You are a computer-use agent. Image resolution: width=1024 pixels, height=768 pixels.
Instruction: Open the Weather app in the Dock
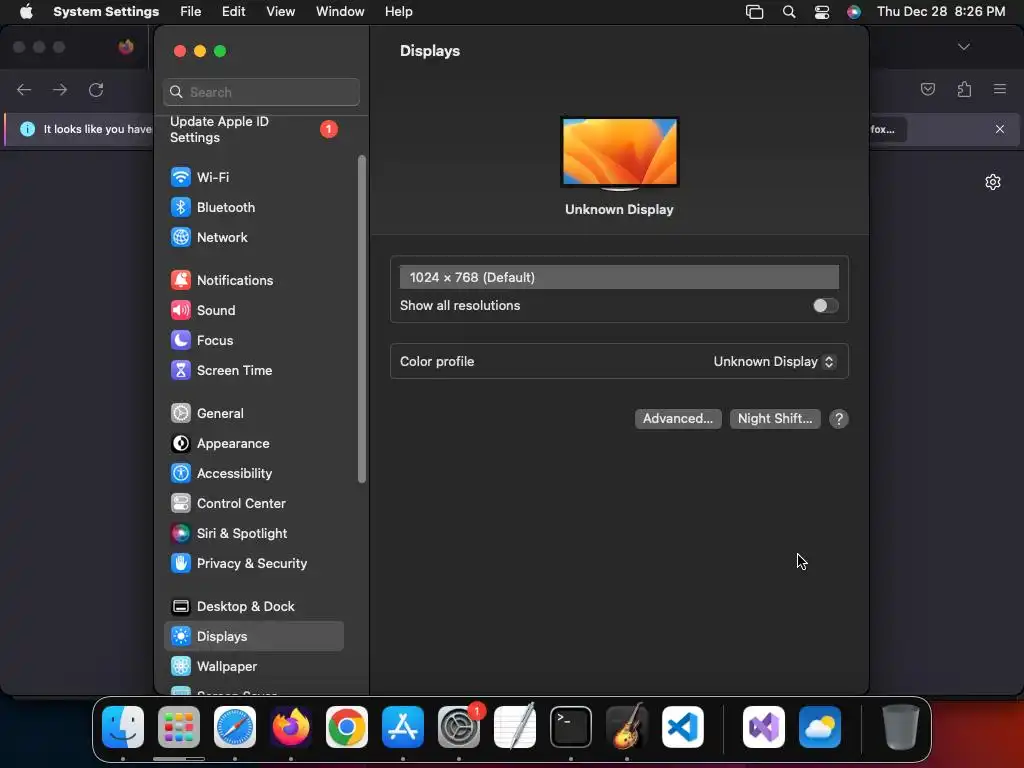pyautogui.click(x=820, y=727)
